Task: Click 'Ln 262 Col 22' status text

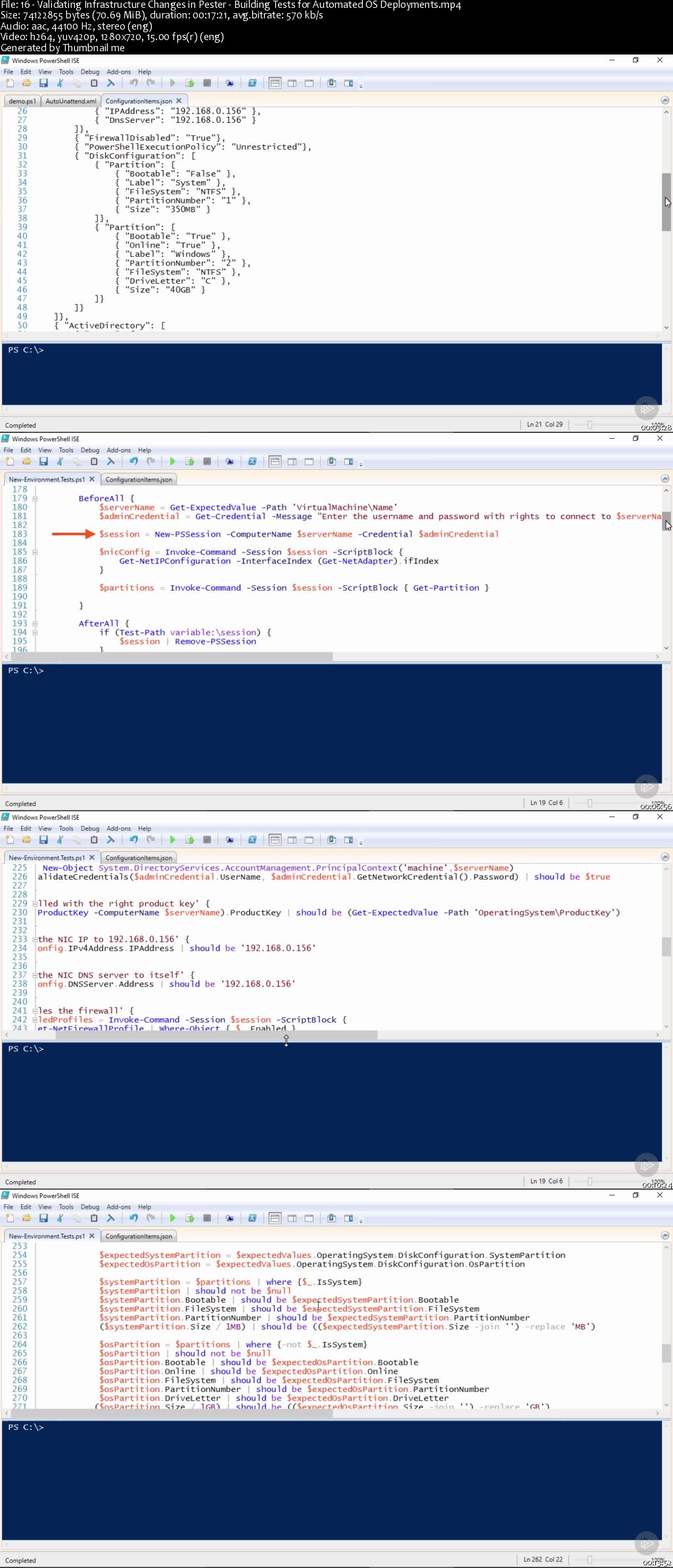Action: pos(543,1559)
